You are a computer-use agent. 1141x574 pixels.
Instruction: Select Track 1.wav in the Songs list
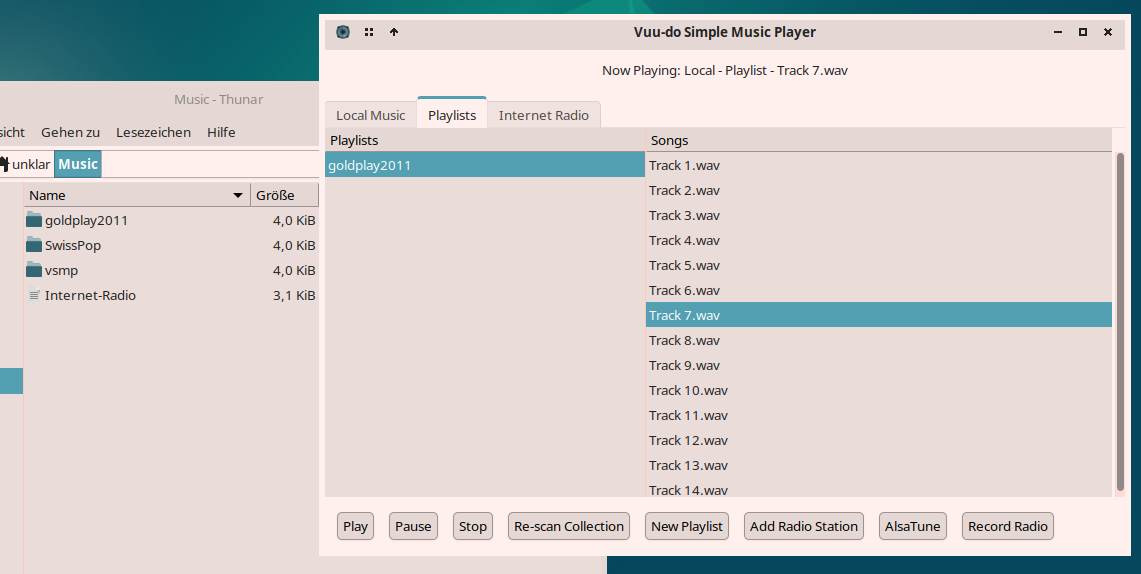pyautogui.click(x=879, y=165)
